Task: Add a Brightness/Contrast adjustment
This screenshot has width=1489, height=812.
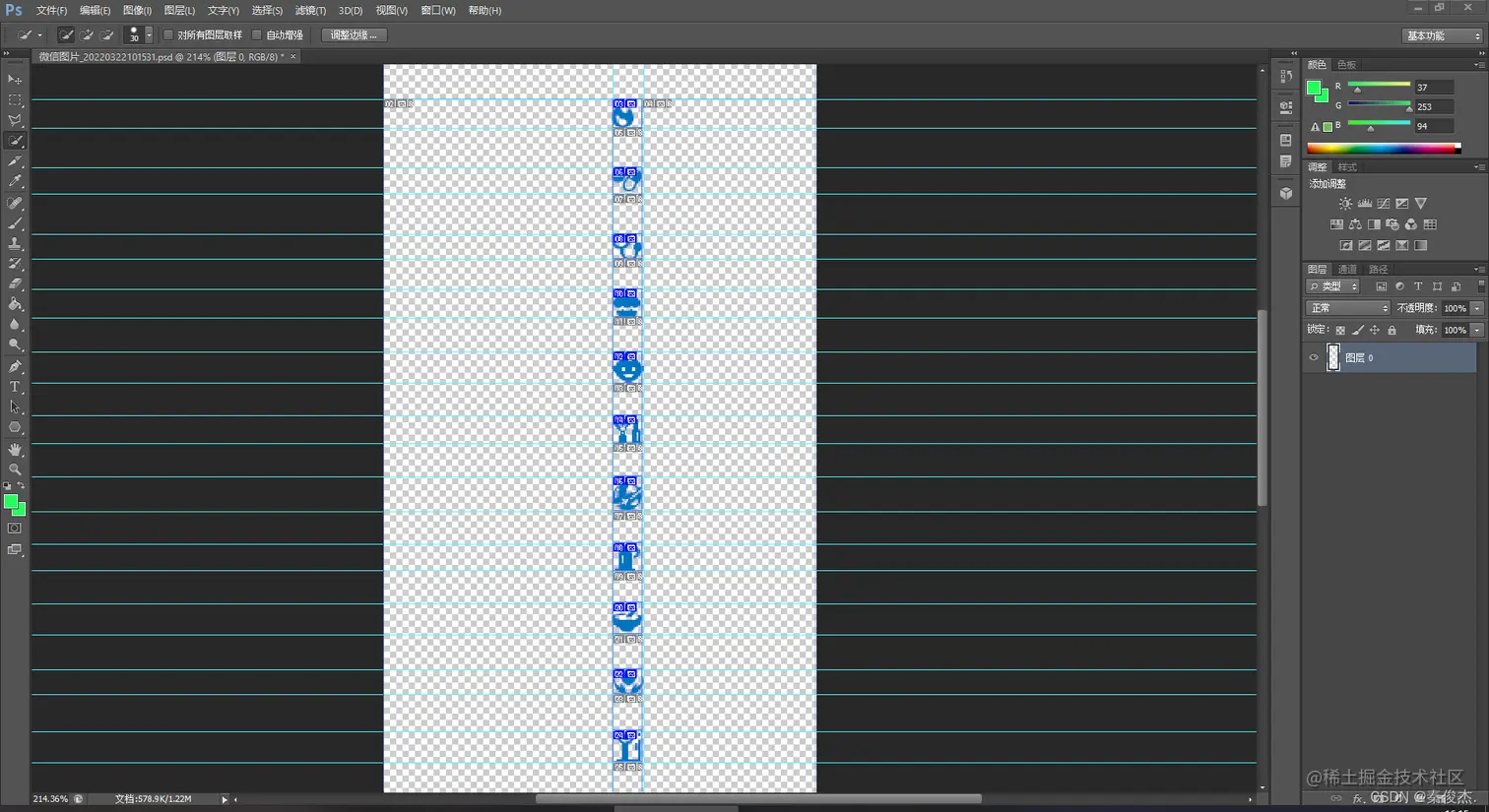Action: pyautogui.click(x=1345, y=204)
